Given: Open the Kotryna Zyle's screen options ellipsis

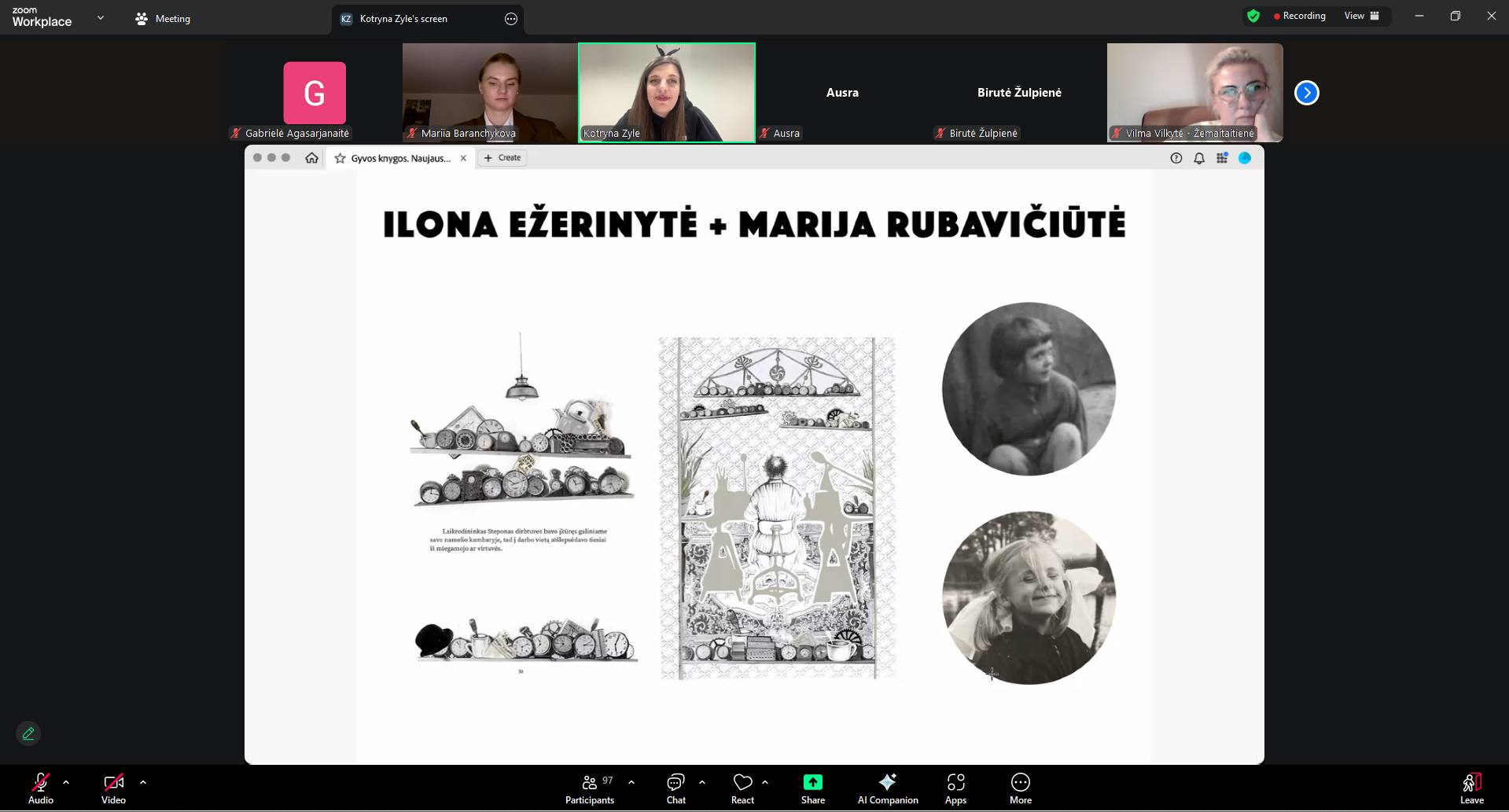Looking at the screenshot, I should point(511,19).
